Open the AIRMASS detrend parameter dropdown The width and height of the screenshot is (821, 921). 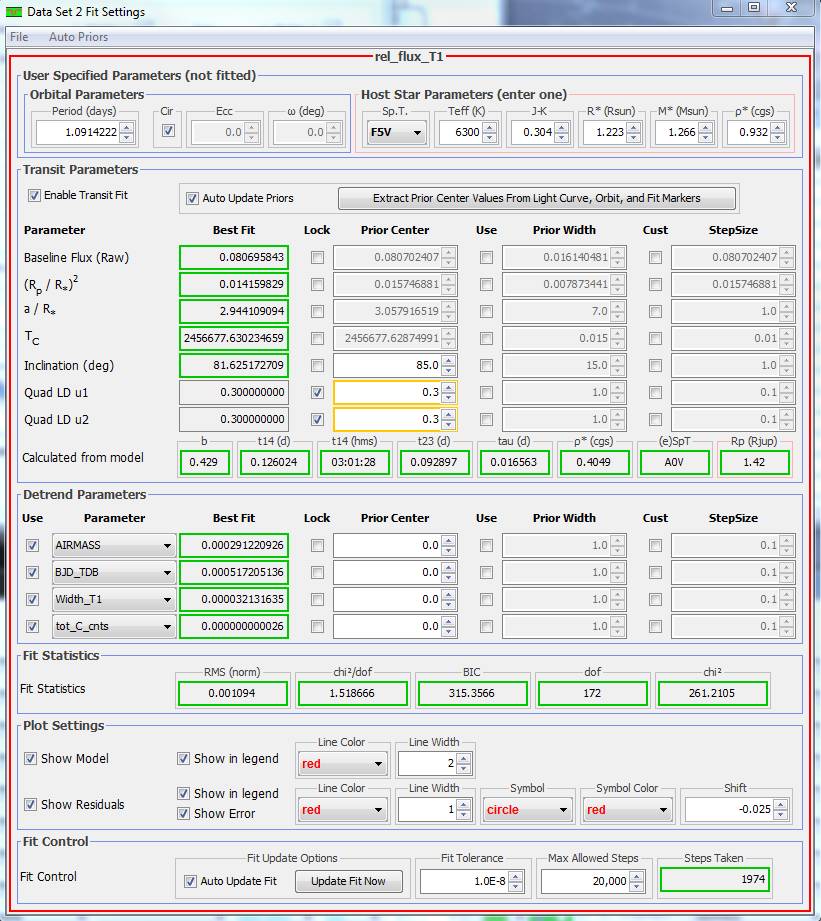click(x=112, y=546)
